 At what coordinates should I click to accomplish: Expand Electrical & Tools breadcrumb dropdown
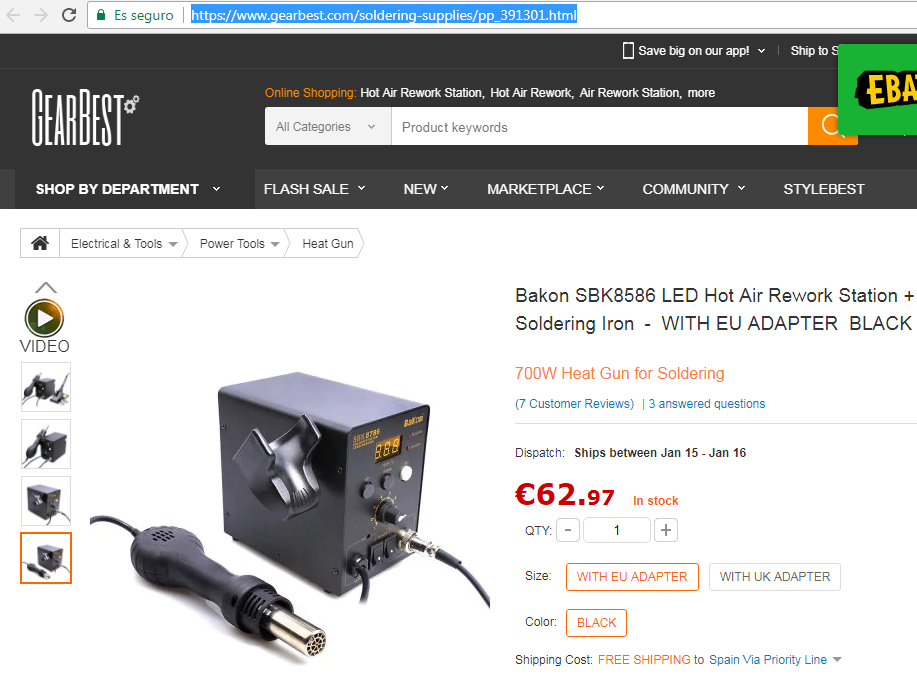(x=173, y=244)
